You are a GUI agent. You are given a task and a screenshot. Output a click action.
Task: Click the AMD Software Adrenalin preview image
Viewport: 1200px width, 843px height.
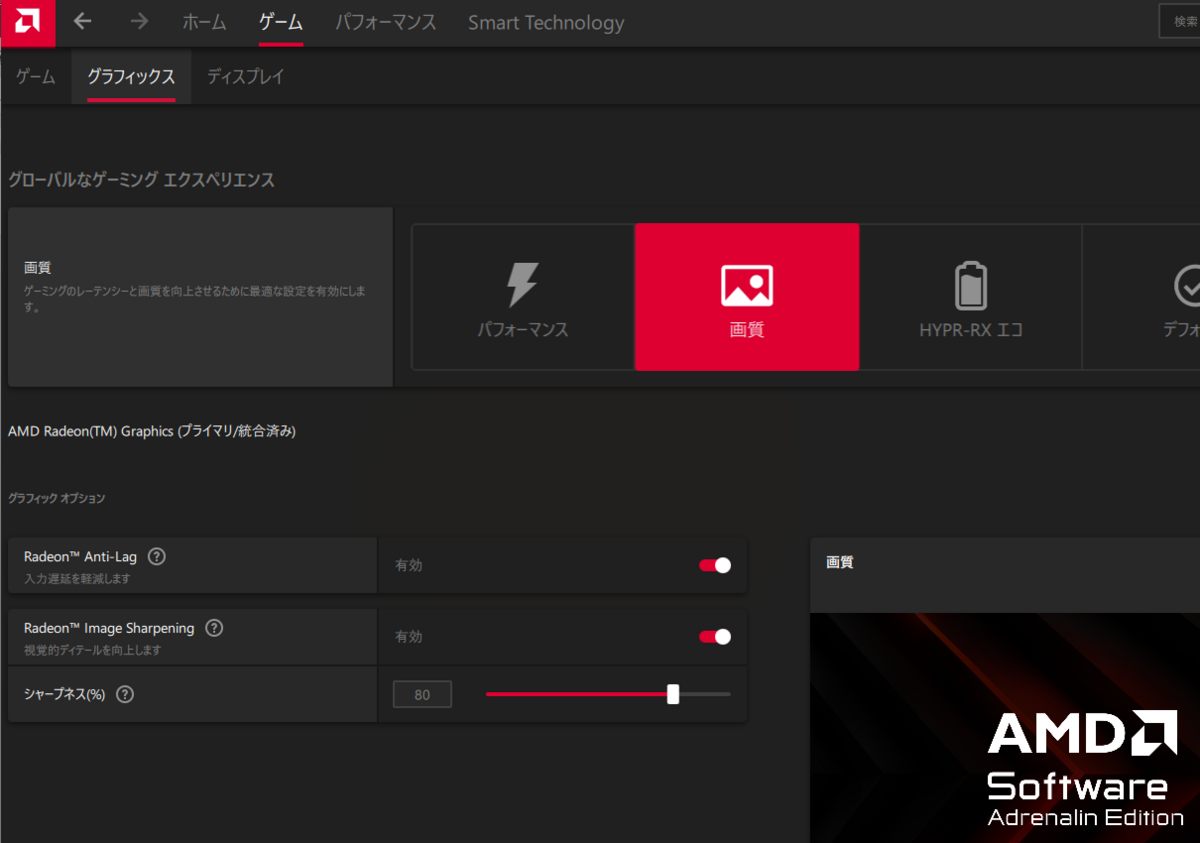[1005, 728]
